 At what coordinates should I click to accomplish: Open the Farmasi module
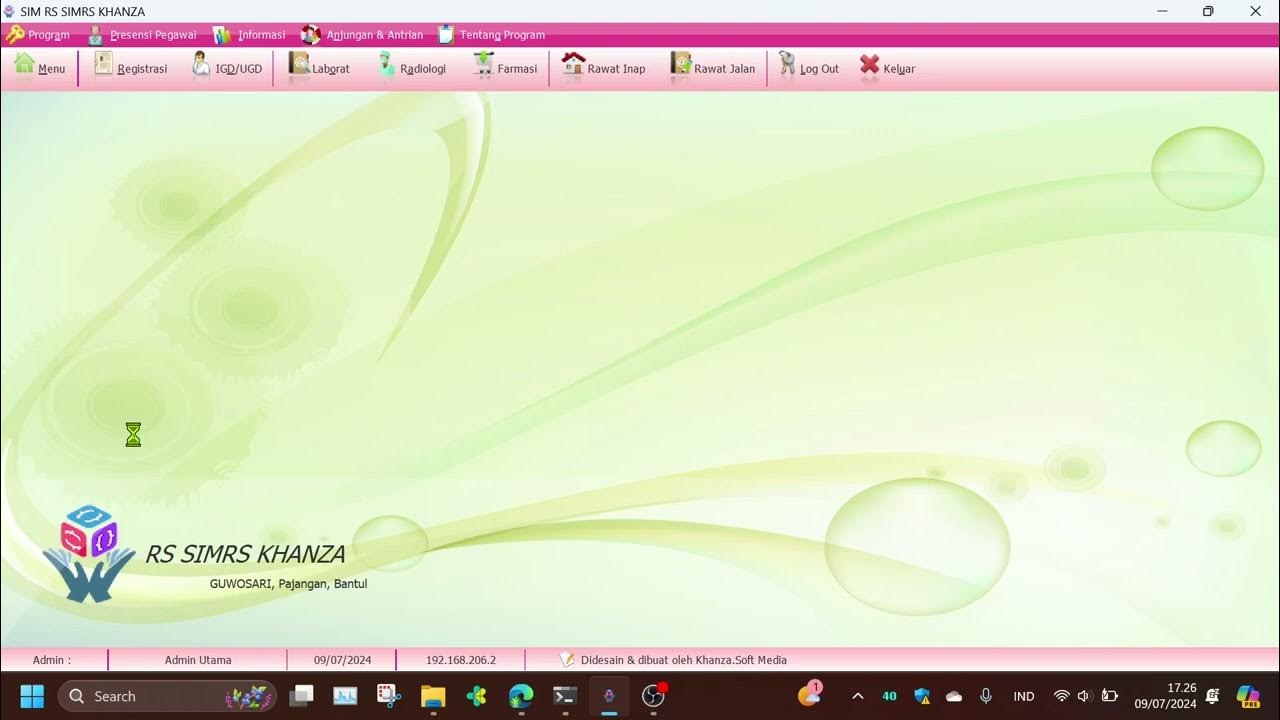pyautogui.click(x=505, y=68)
